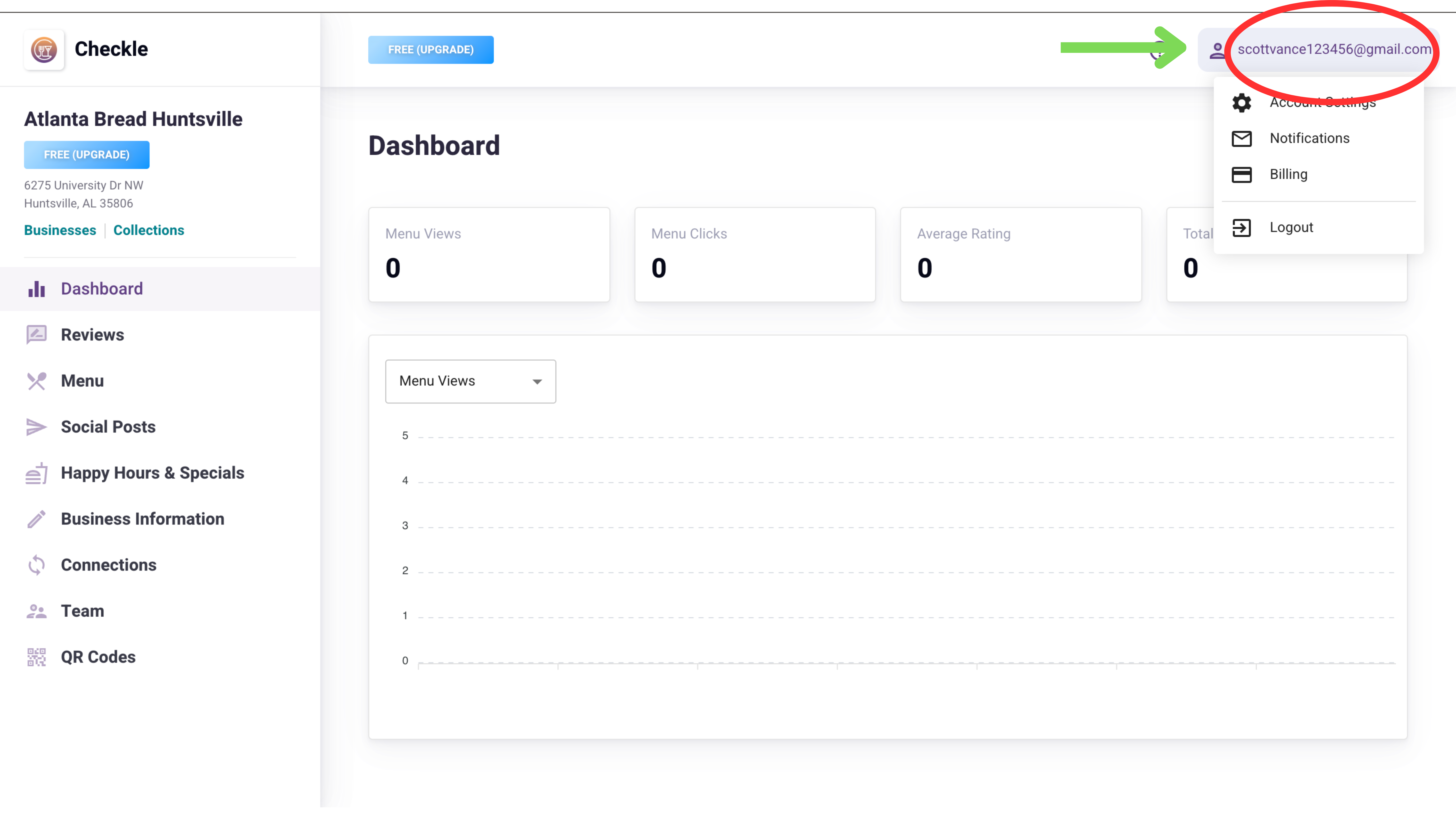Click the Checkle logo icon
The height and width of the screenshot is (819, 1456).
point(44,50)
